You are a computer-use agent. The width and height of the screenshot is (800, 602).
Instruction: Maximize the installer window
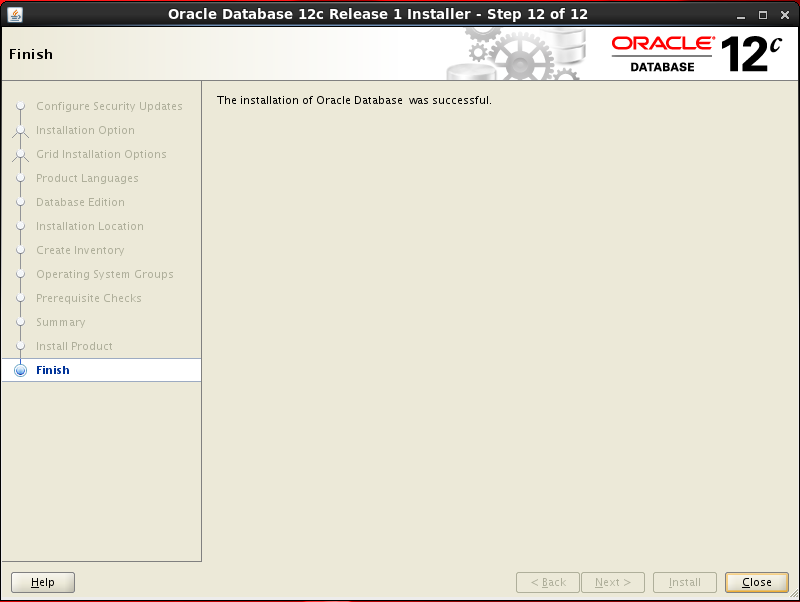click(x=763, y=15)
